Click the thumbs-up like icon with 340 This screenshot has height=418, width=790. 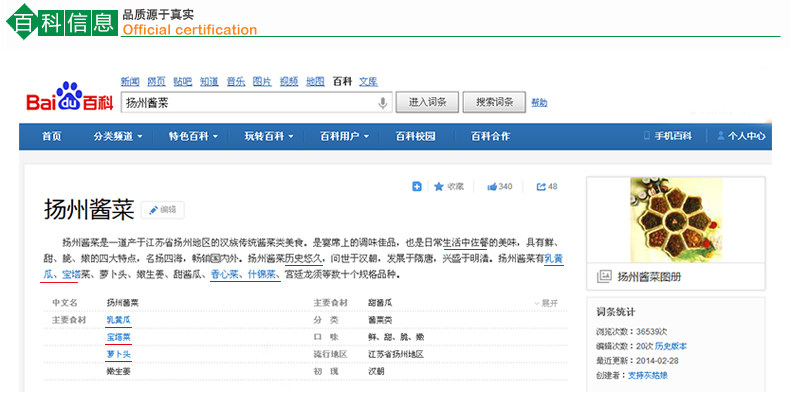pos(492,187)
